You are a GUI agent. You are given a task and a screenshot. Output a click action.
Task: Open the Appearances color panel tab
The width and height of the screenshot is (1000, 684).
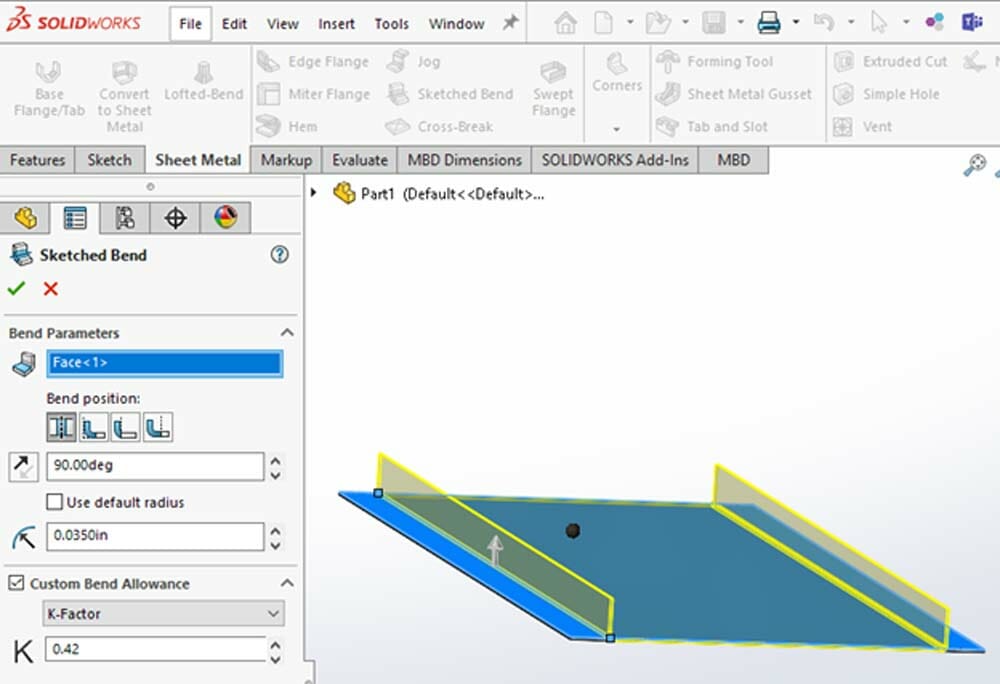pyautogui.click(x=224, y=217)
